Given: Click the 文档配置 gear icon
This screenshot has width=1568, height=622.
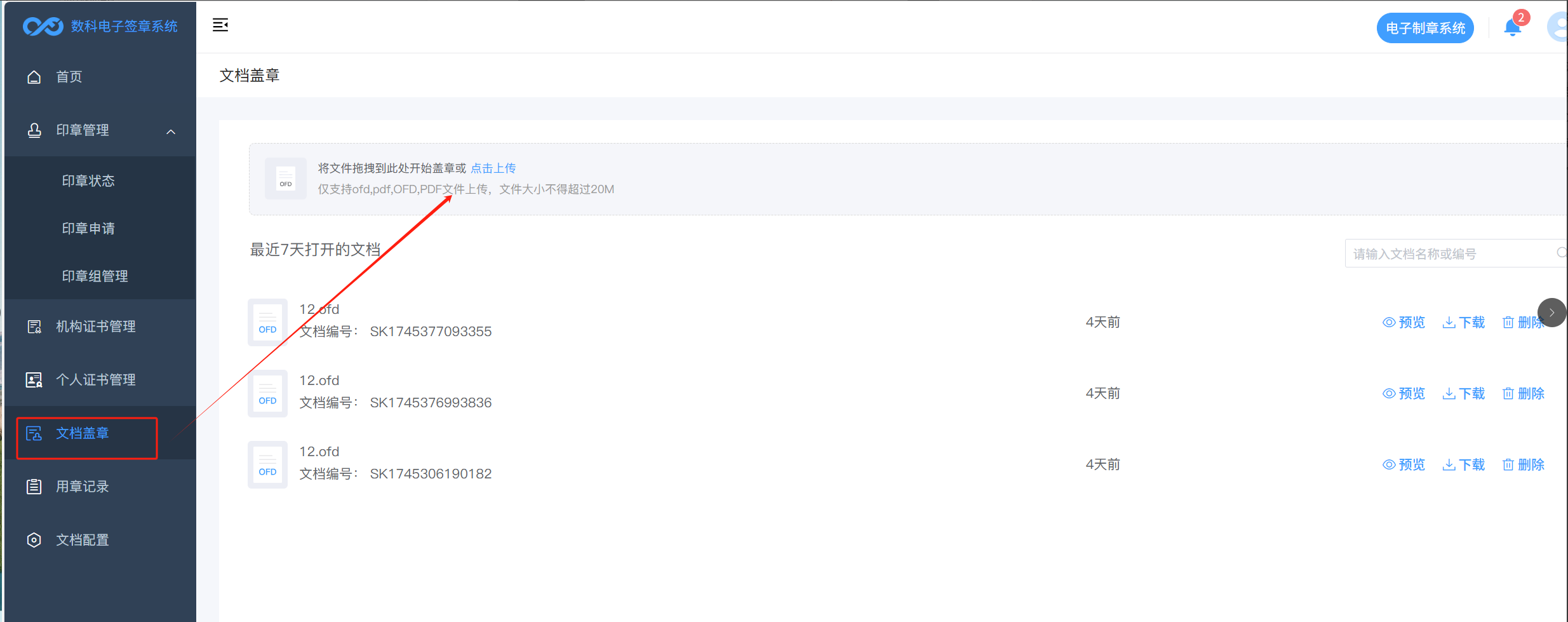Looking at the screenshot, I should (x=34, y=540).
